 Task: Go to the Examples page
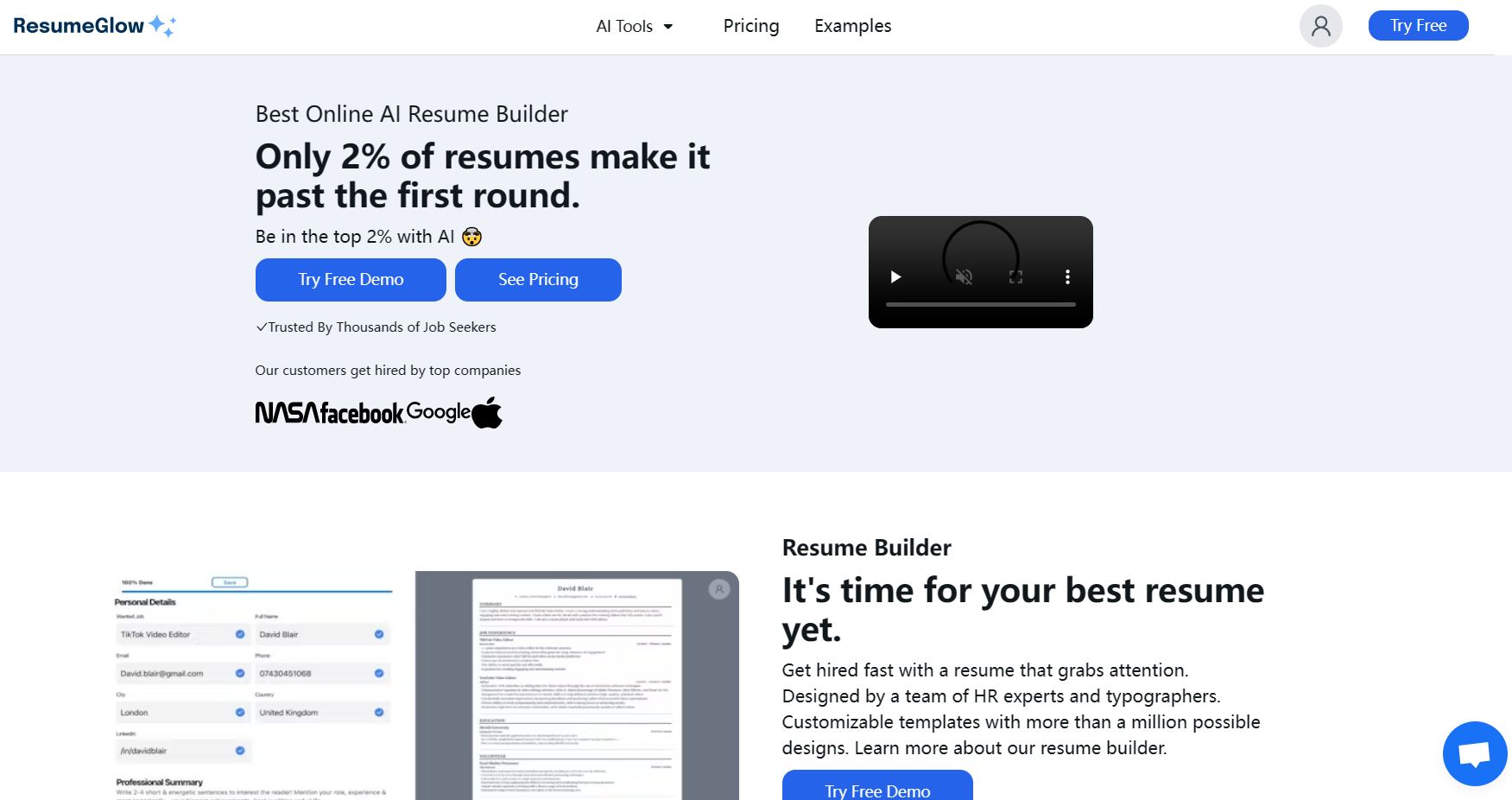(852, 26)
